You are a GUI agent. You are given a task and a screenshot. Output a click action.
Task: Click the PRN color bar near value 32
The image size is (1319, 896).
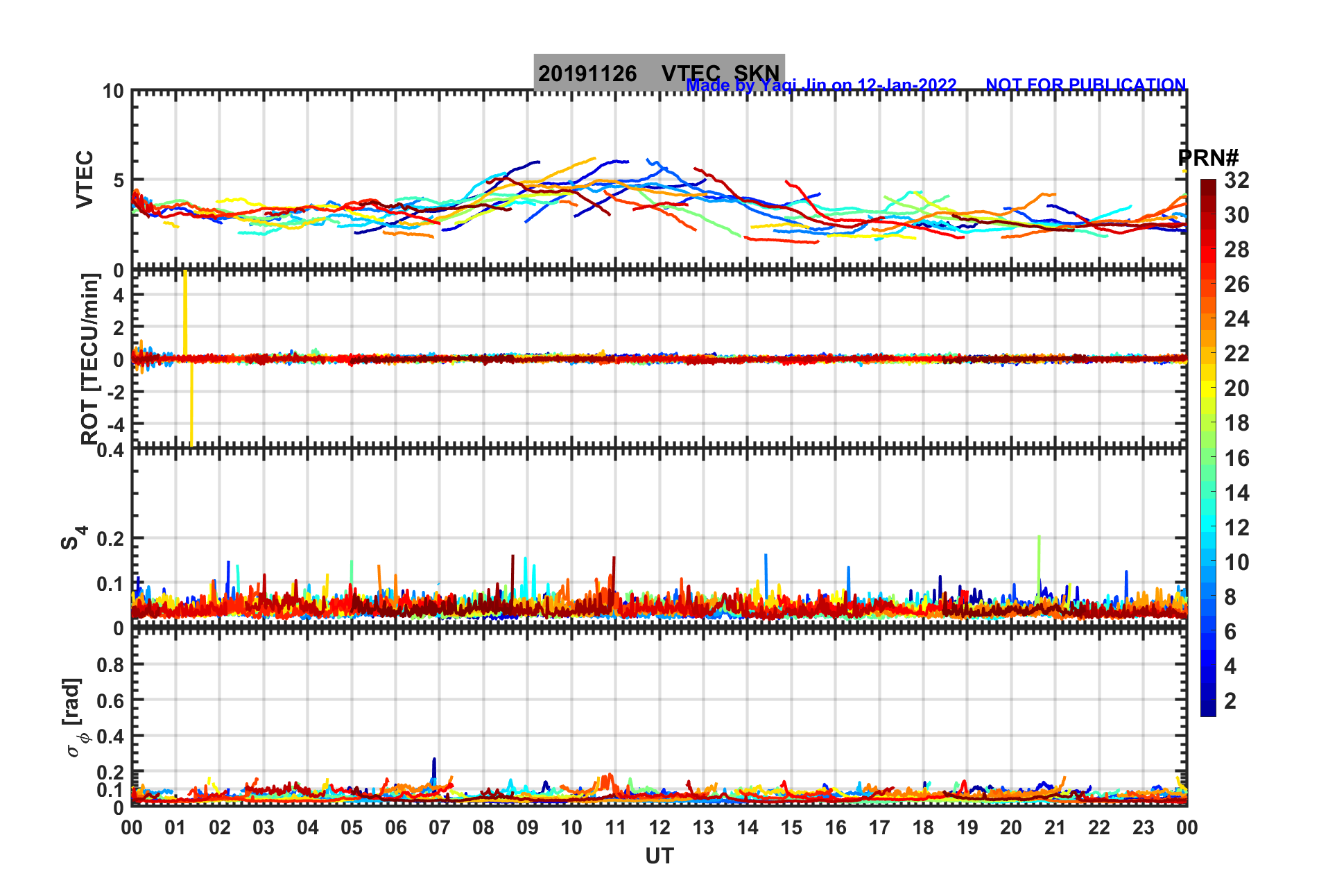(1208, 183)
